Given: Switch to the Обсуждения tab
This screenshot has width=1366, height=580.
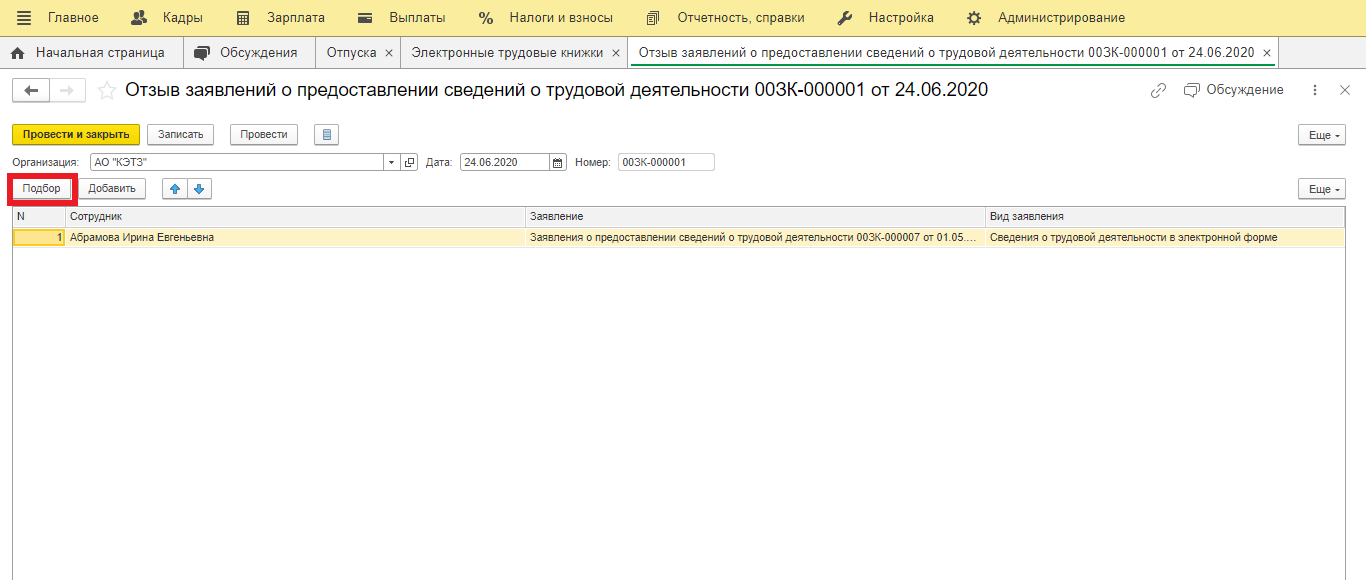Looking at the screenshot, I should point(249,52).
